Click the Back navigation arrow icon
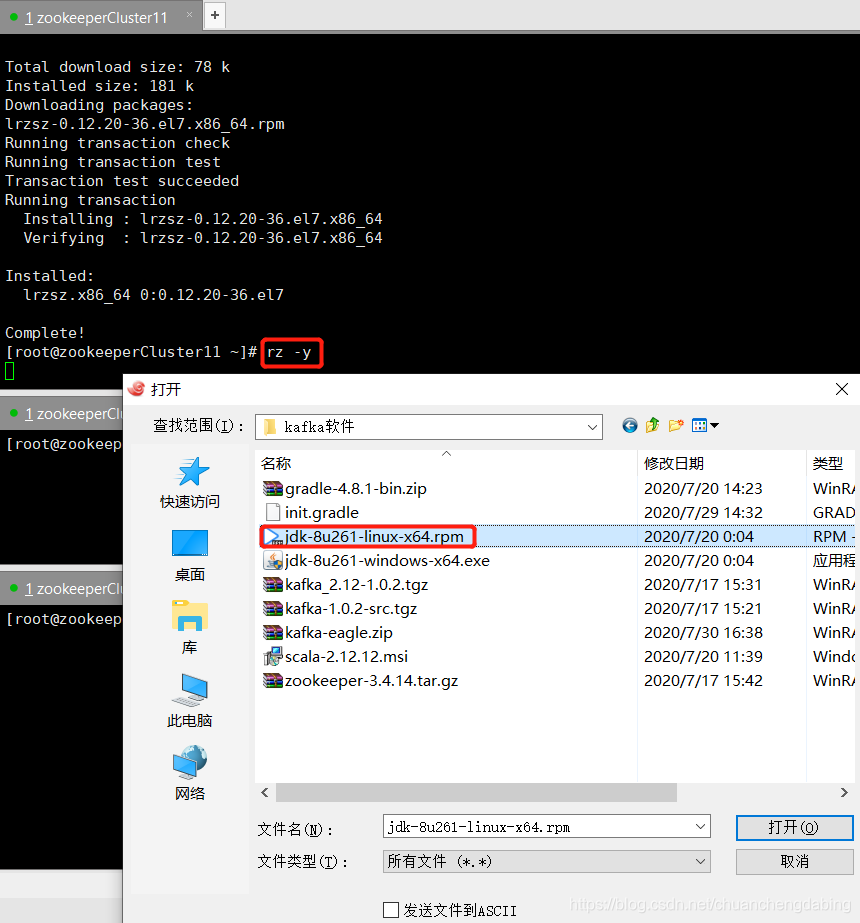The image size is (860, 923). point(629,426)
